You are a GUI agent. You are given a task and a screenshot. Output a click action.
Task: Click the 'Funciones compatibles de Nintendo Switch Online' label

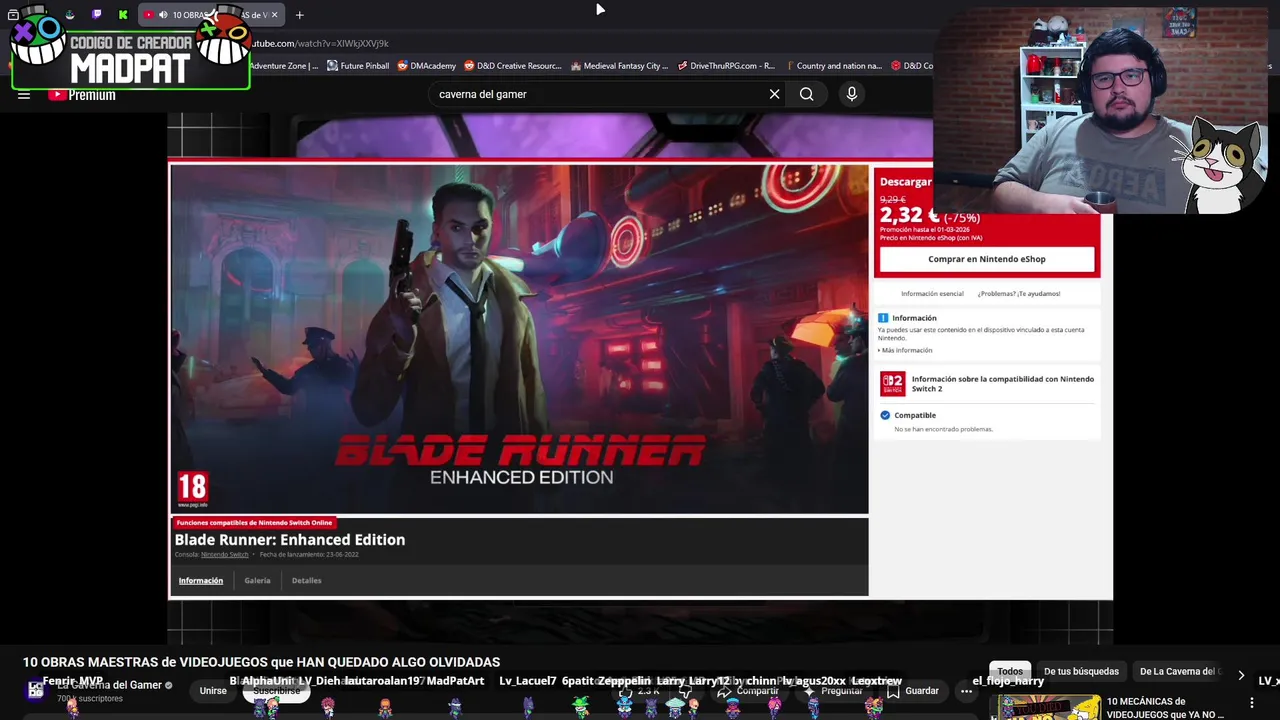point(254,523)
